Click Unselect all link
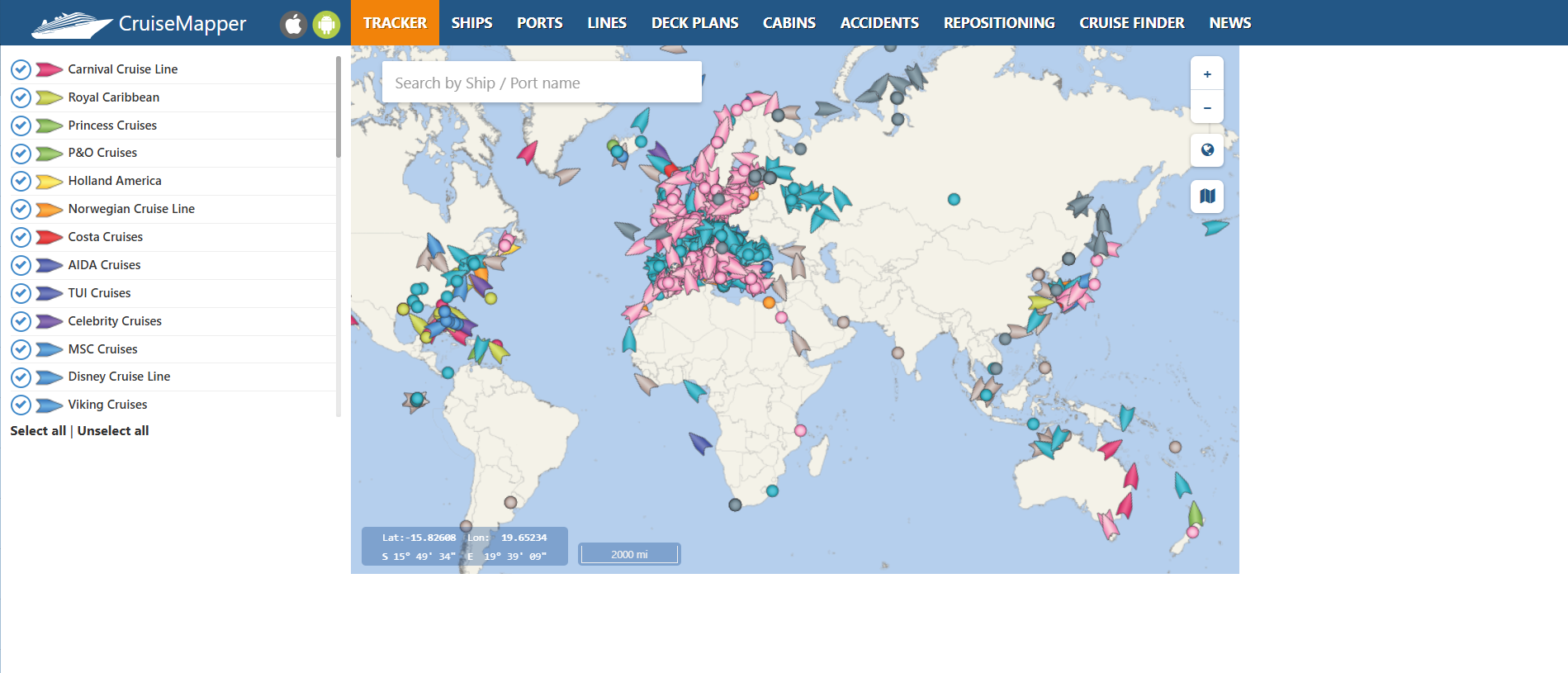This screenshot has width=1568, height=673. tap(113, 431)
